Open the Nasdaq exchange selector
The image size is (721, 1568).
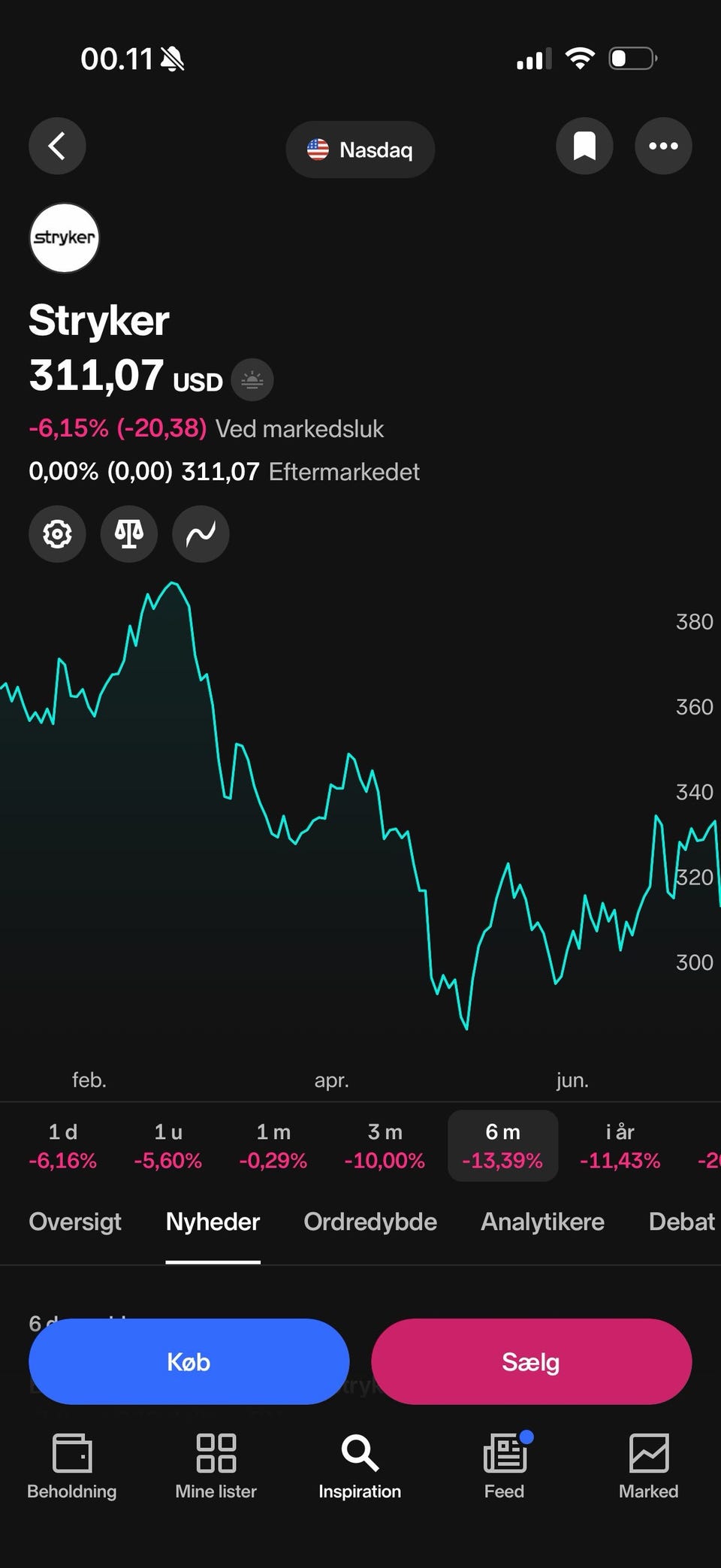[360, 150]
